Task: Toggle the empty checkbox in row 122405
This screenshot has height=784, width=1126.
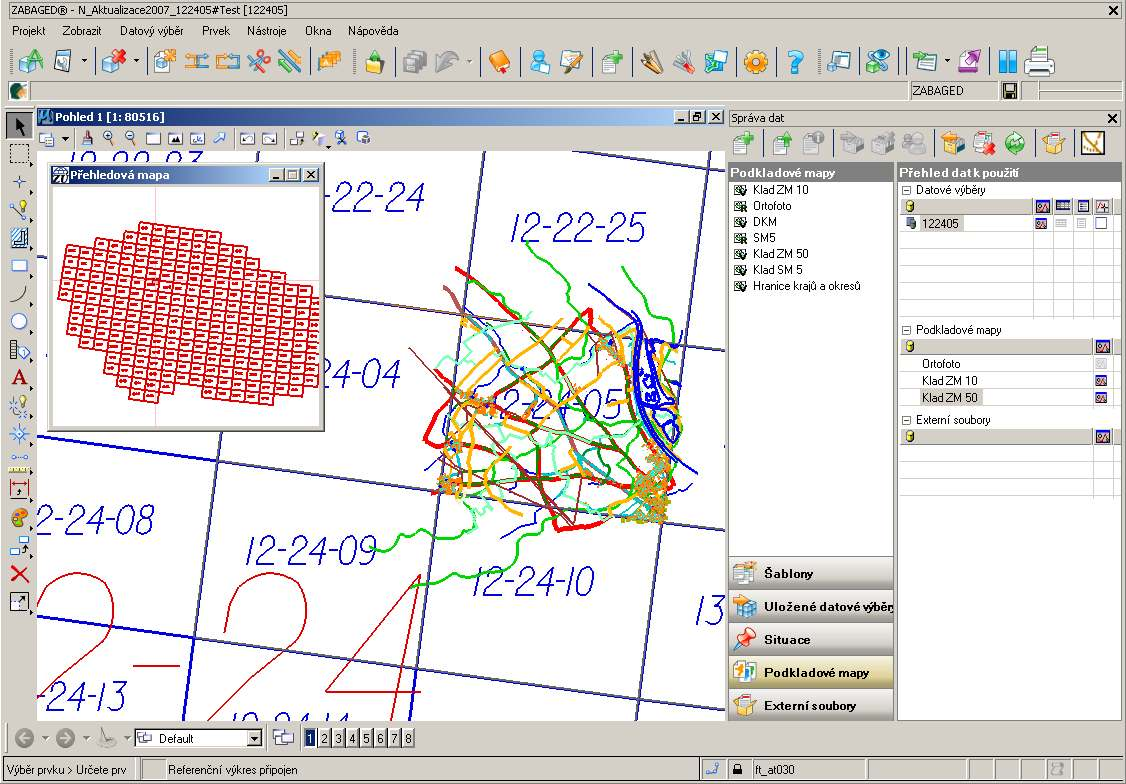Action: [x=1101, y=223]
